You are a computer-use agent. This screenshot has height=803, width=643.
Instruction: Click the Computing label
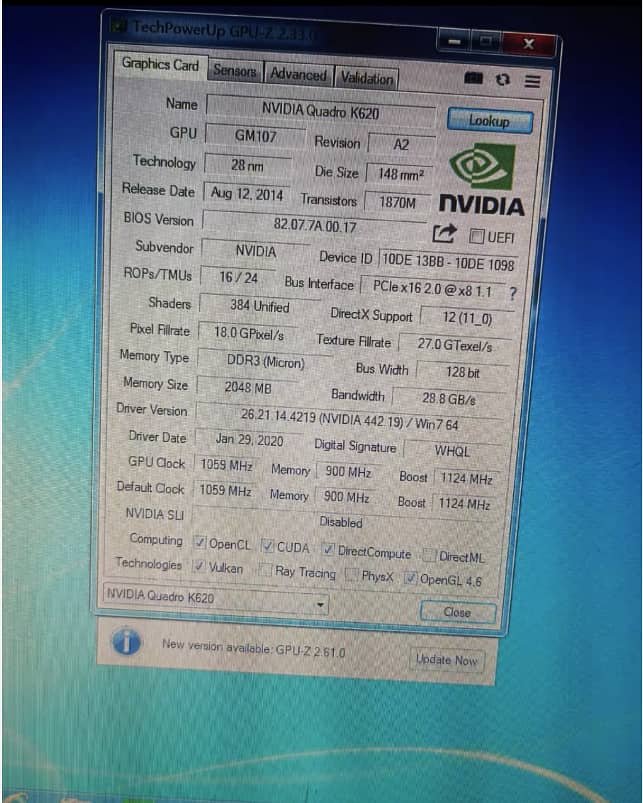(156, 539)
